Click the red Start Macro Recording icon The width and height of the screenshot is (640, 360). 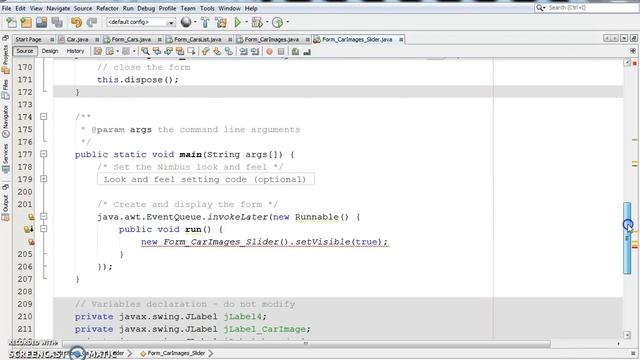click(269, 51)
